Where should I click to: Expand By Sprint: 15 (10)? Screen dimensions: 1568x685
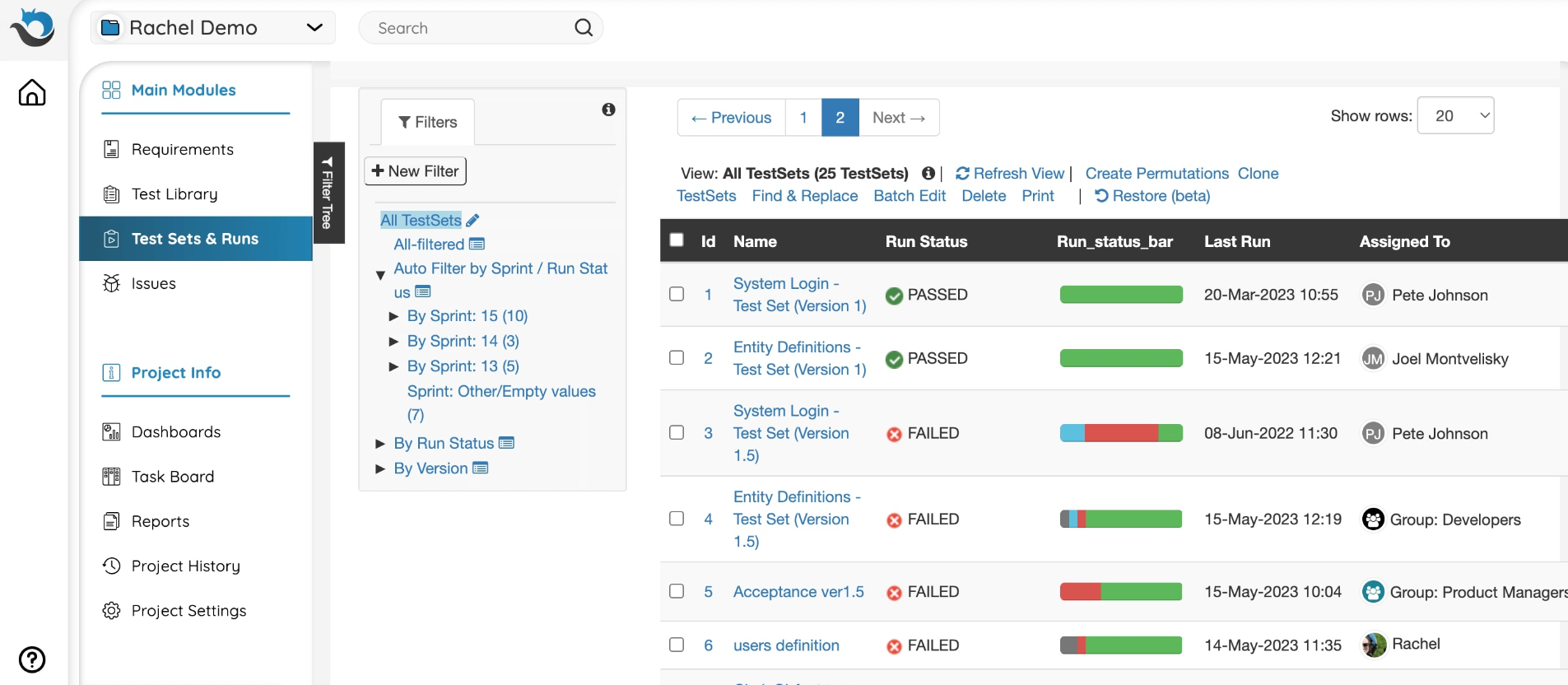pyautogui.click(x=393, y=316)
